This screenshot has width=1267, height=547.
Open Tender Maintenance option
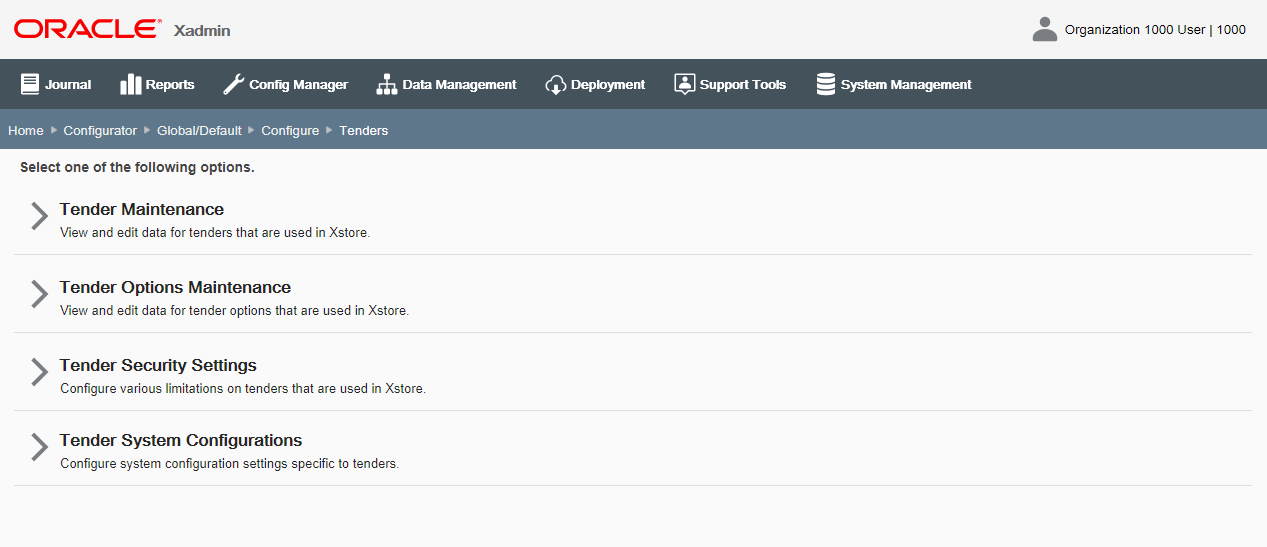coord(142,209)
